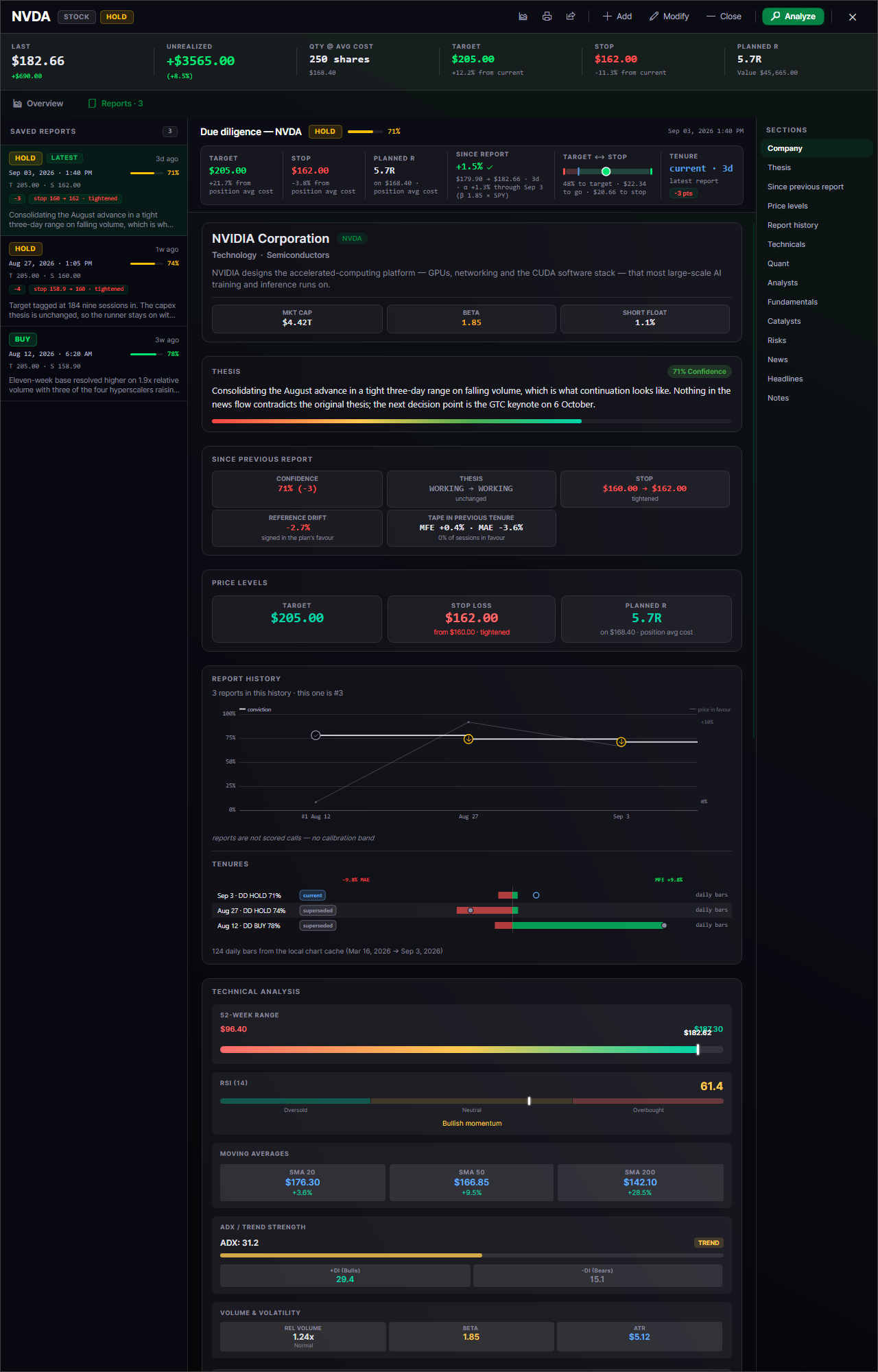This screenshot has height=1372, width=878.
Task: Open the Aug 27 HOLD saved report
Action: point(94,281)
